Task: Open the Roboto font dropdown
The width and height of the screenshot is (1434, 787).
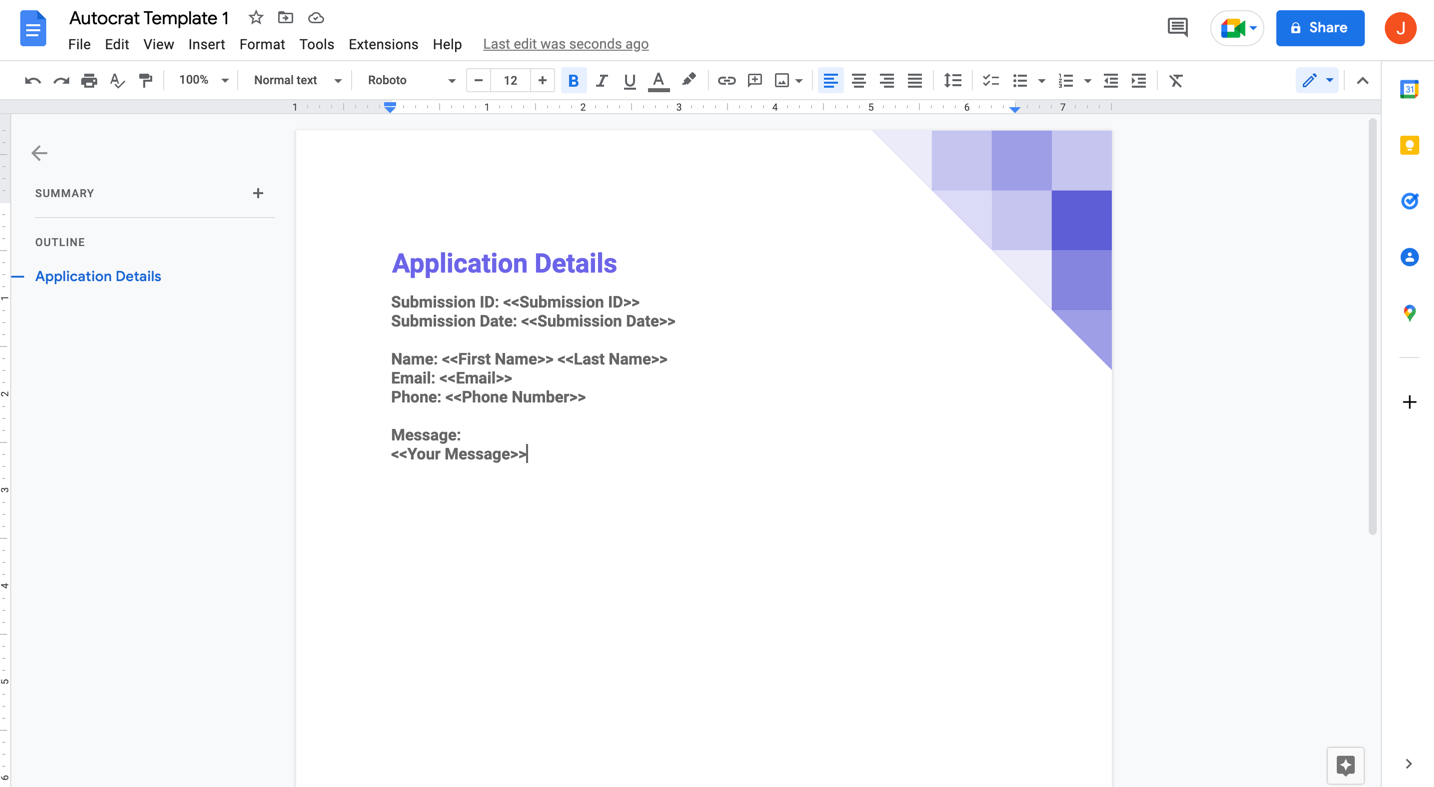Action: [411, 80]
